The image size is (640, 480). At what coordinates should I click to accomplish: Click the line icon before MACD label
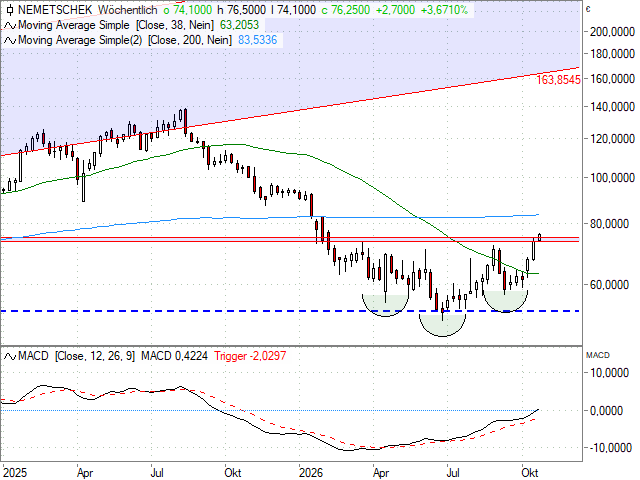point(10,356)
